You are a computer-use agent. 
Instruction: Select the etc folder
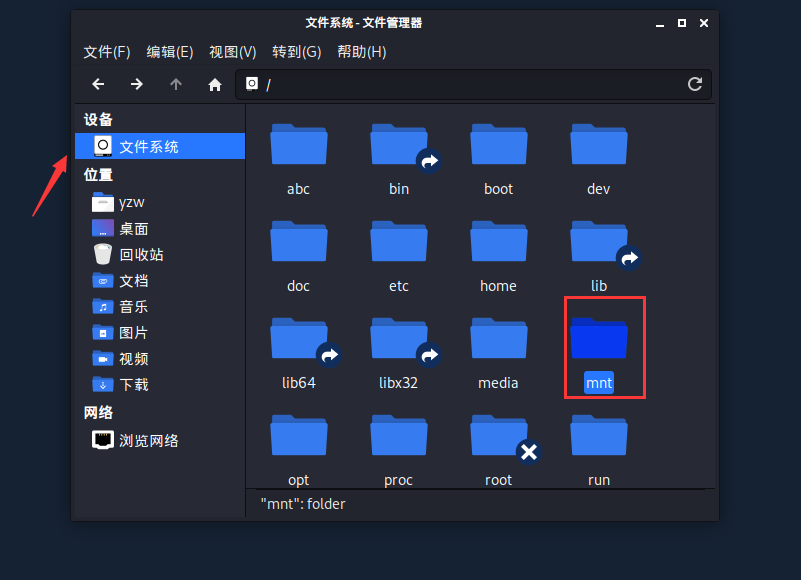399,244
